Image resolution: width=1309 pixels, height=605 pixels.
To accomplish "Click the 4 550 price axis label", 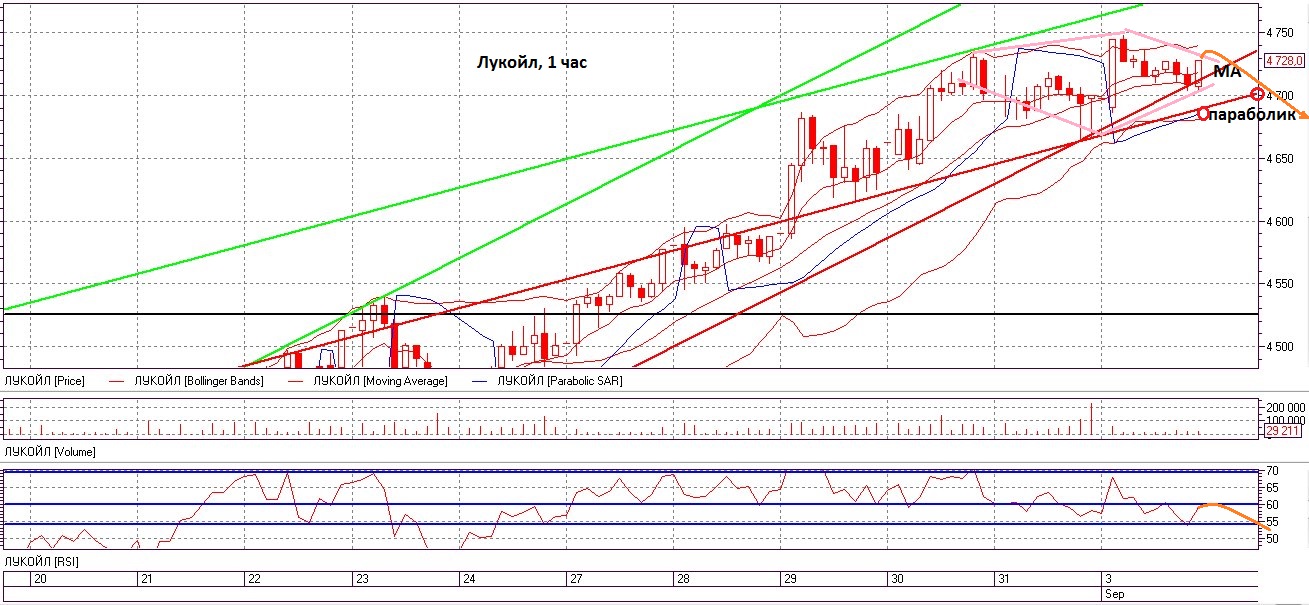I will [1281, 284].
